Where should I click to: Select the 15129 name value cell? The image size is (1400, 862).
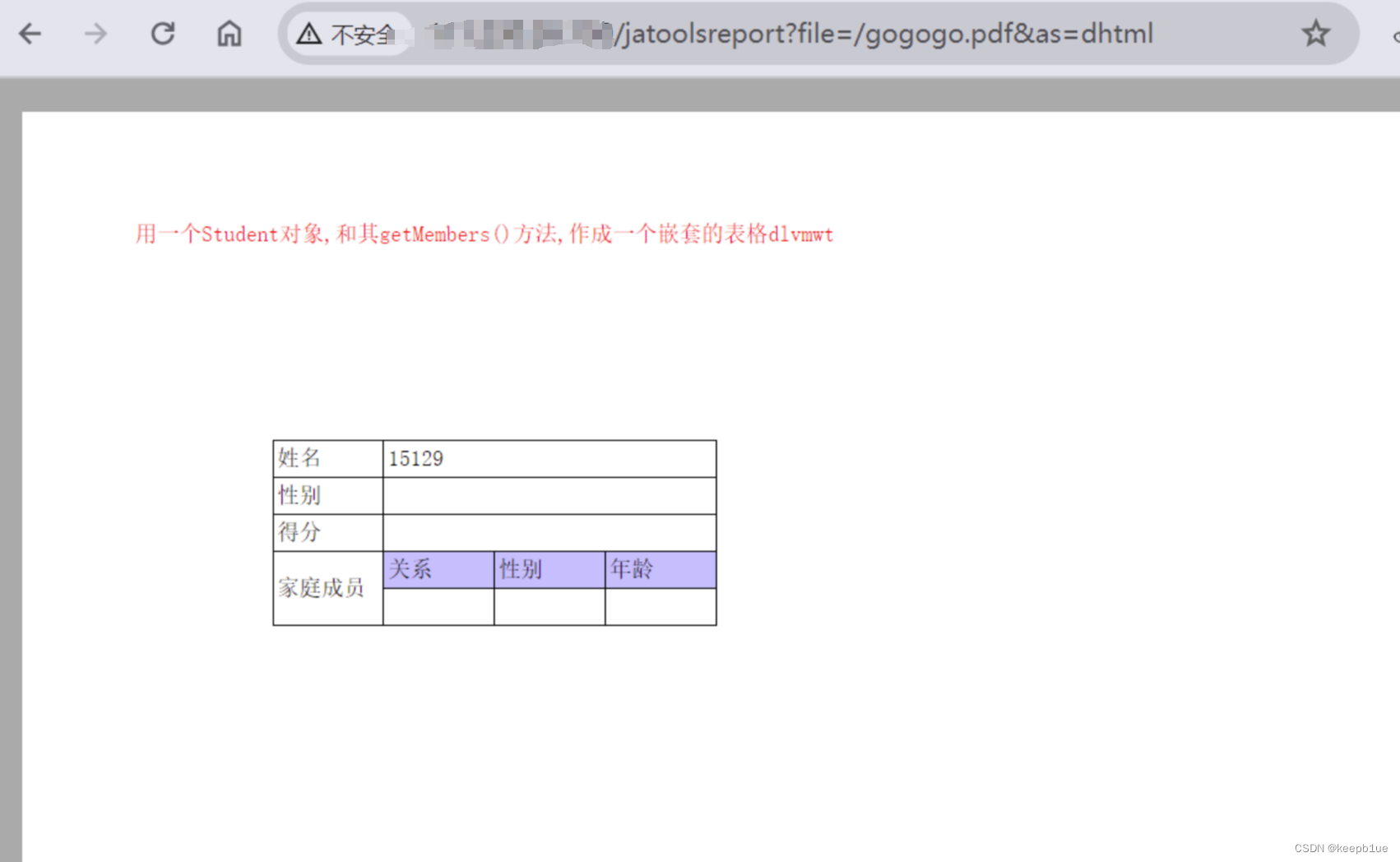tap(549, 458)
